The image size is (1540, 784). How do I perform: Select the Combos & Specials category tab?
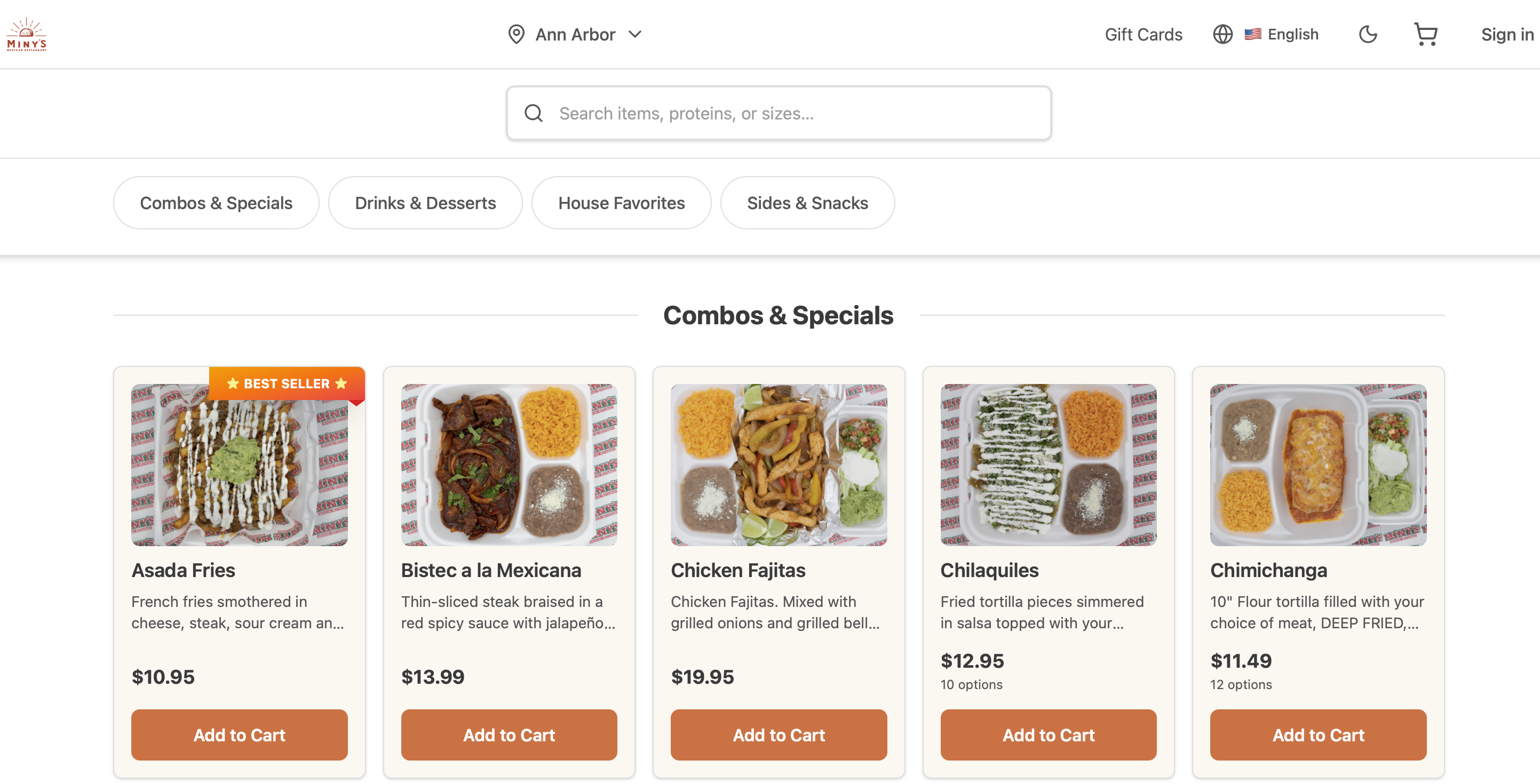[x=216, y=203]
